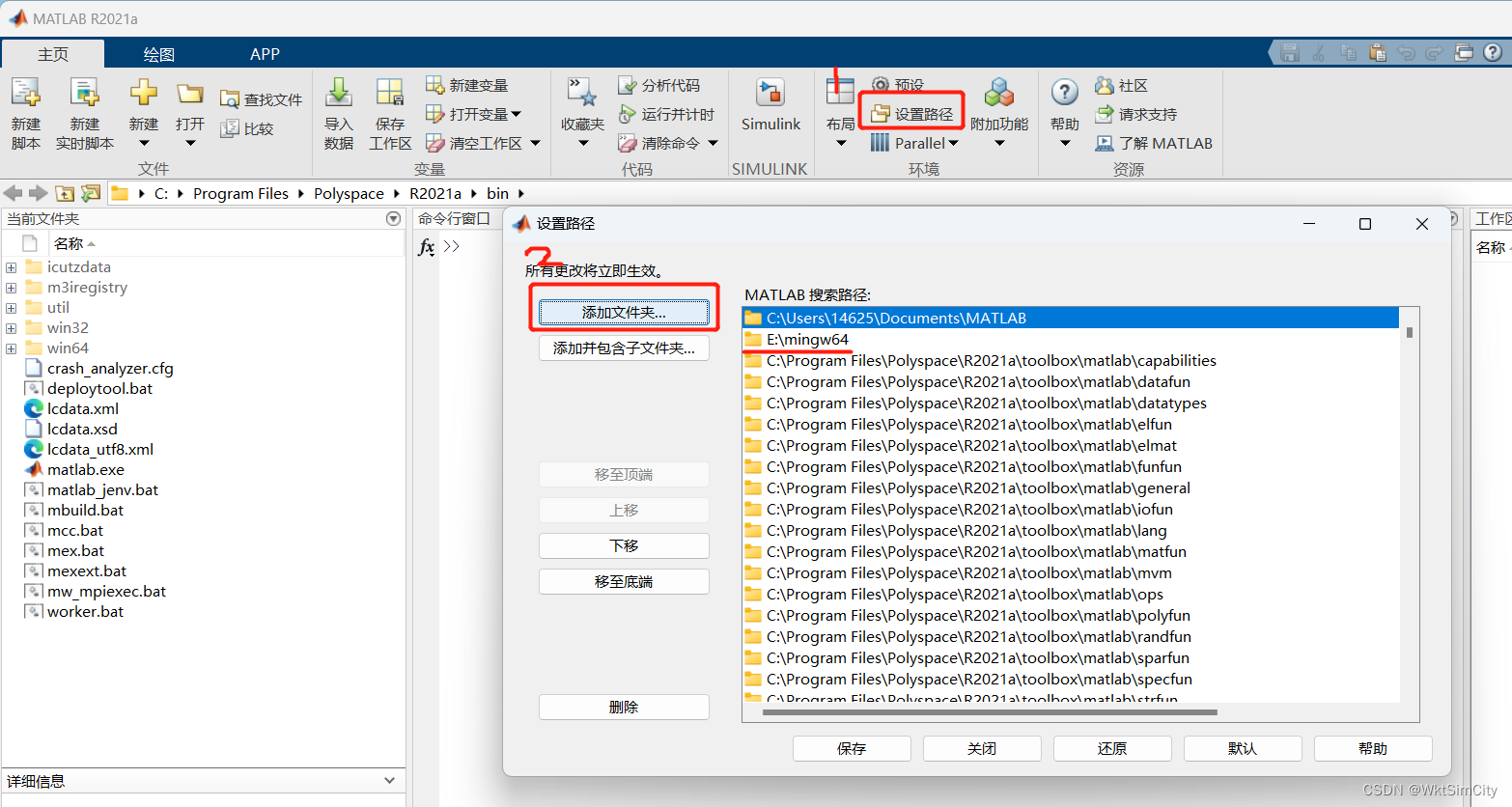Click the Remove (删除) button

pos(624,707)
